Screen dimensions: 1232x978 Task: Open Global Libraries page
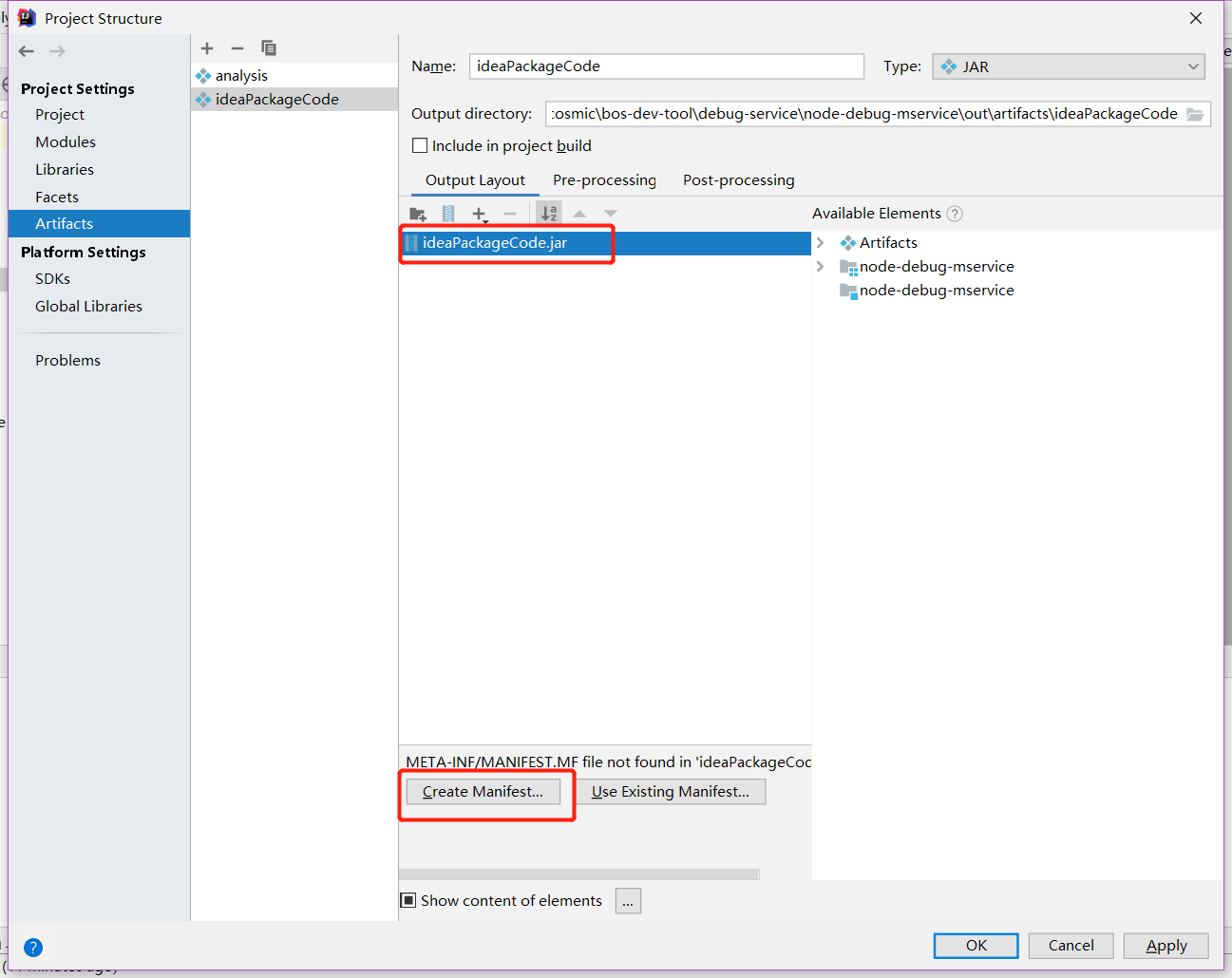click(x=88, y=307)
